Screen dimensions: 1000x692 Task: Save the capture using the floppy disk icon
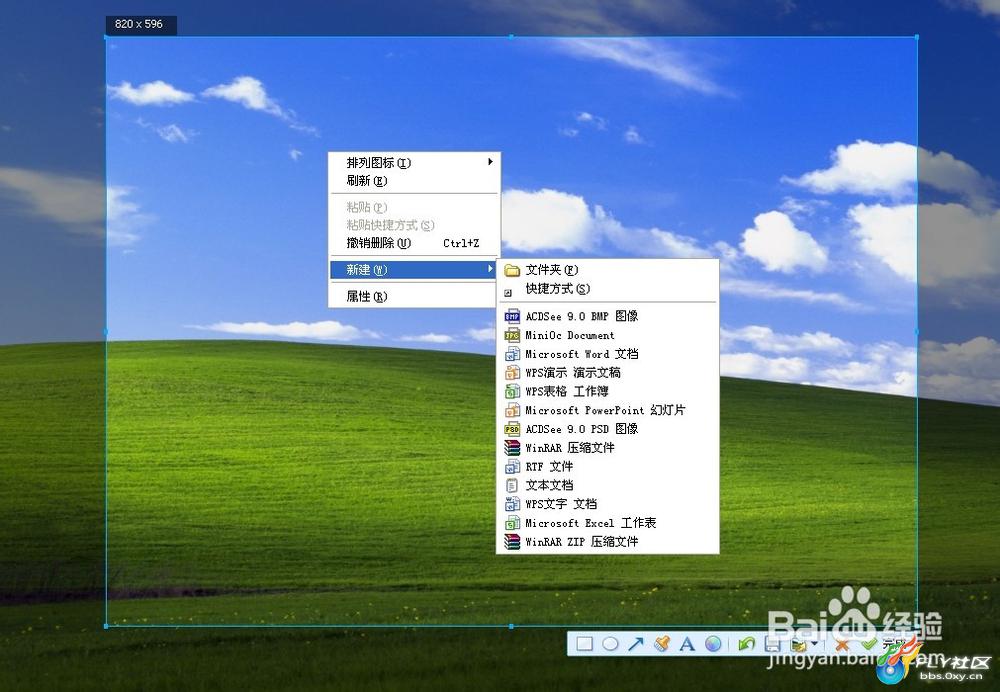tap(772, 644)
